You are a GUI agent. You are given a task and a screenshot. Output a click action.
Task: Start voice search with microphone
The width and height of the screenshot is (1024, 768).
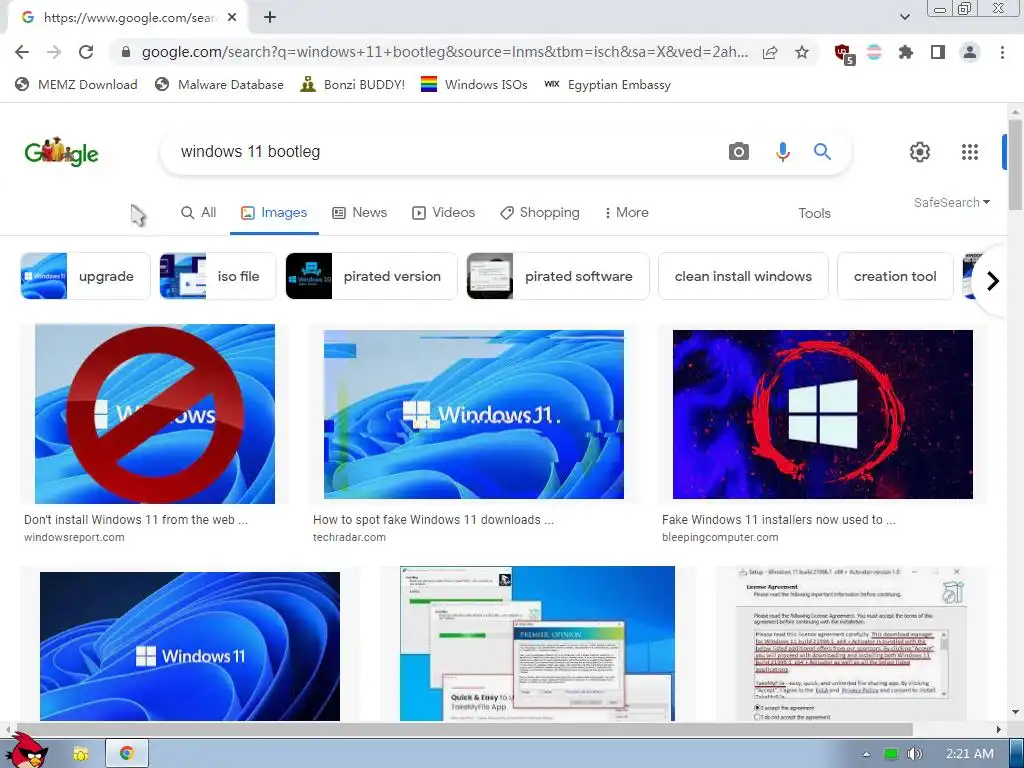point(782,152)
